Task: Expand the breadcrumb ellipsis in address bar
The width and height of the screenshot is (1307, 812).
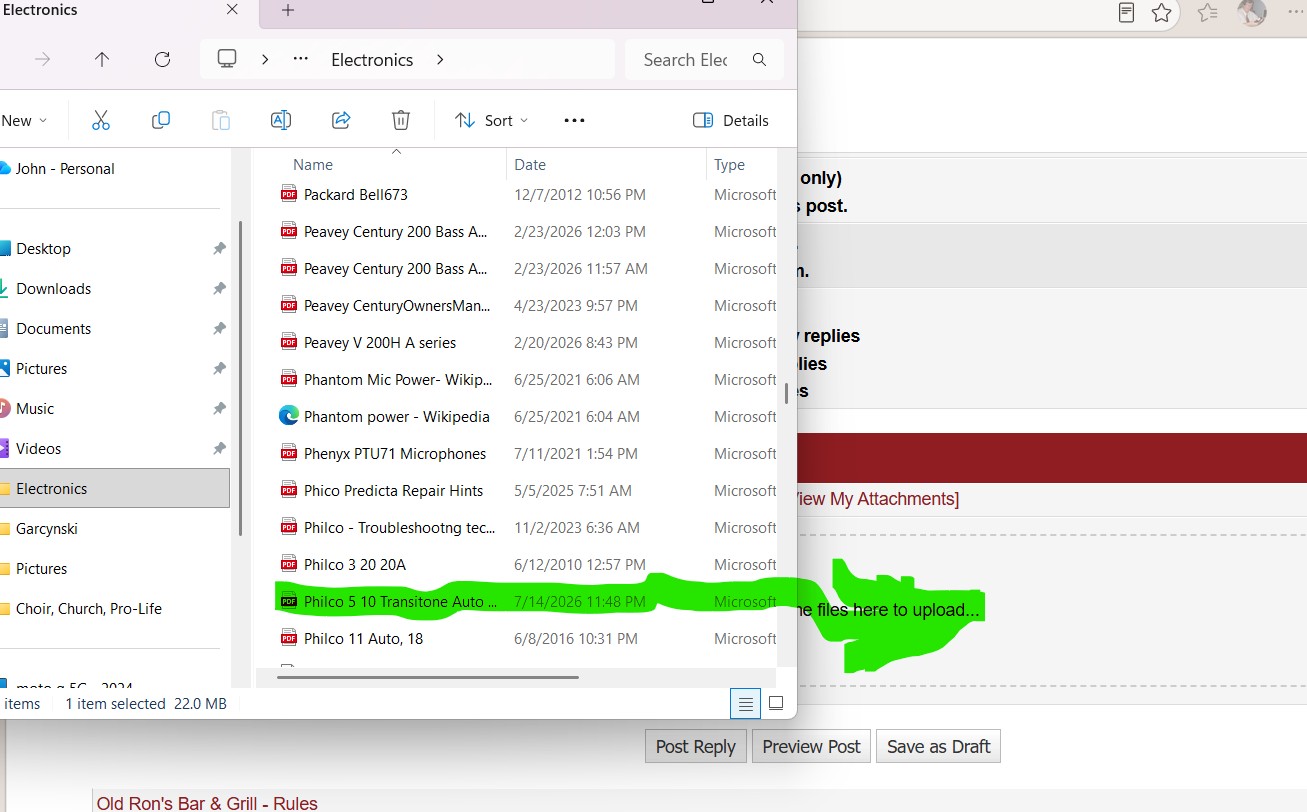Action: pos(301,60)
